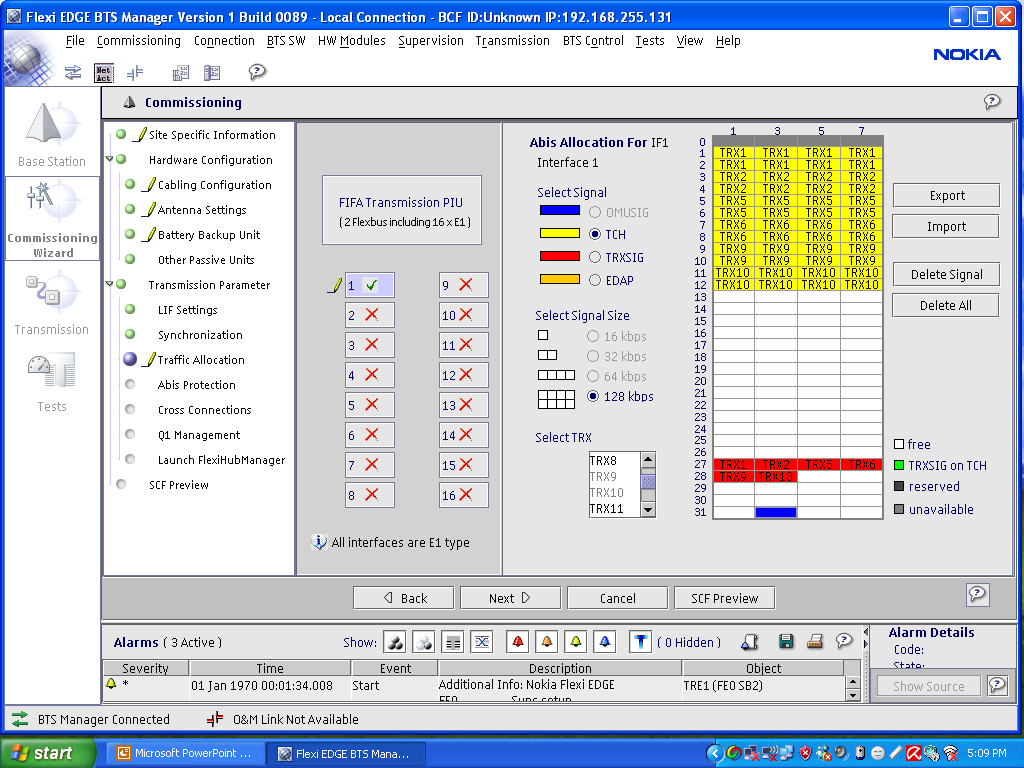
Task: Collapse the Transmission Parameter tree node
Action: (x=109, y=285)
